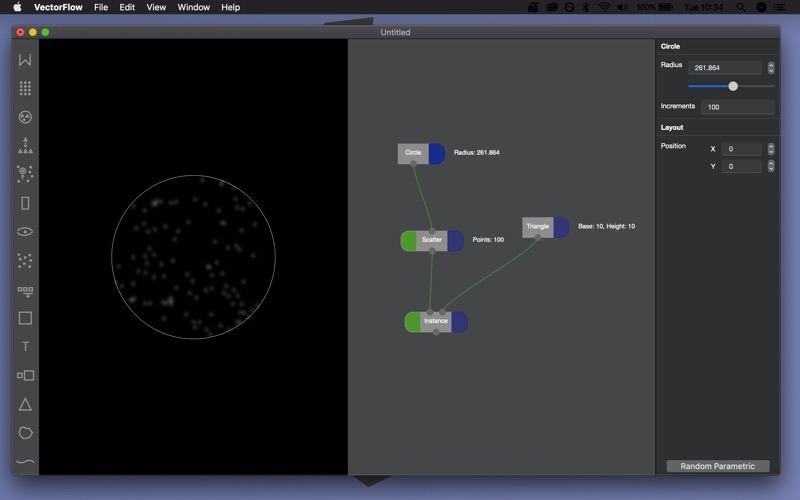The height and width of the screenshot is (500, 800).
Task: Select the square shape tool
Action: point(25,318)
